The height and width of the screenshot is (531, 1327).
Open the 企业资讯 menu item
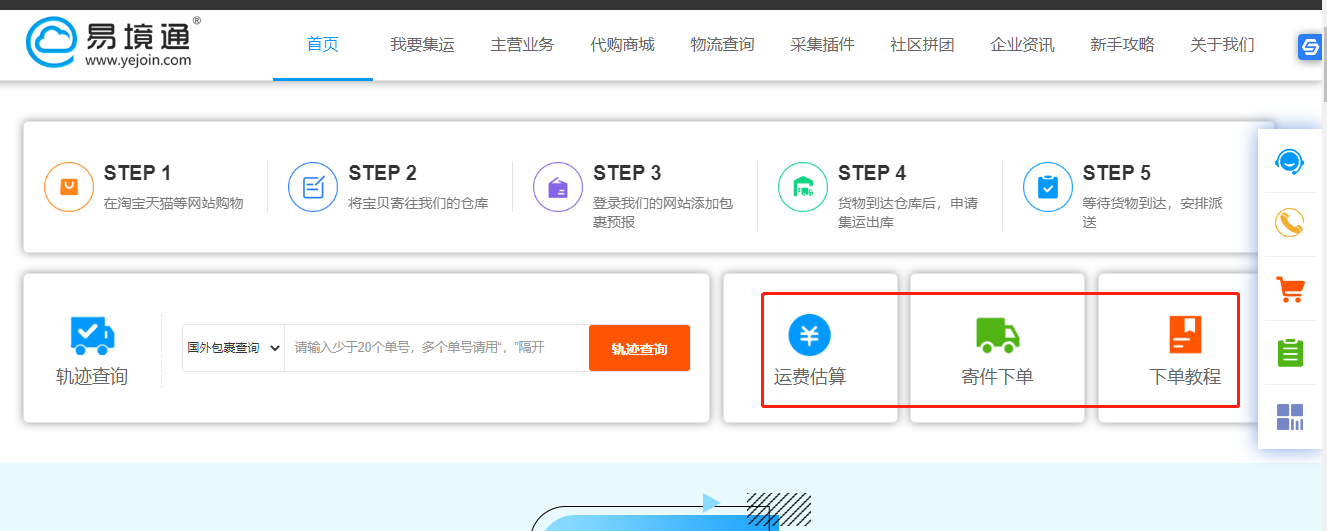point(1022,44)
